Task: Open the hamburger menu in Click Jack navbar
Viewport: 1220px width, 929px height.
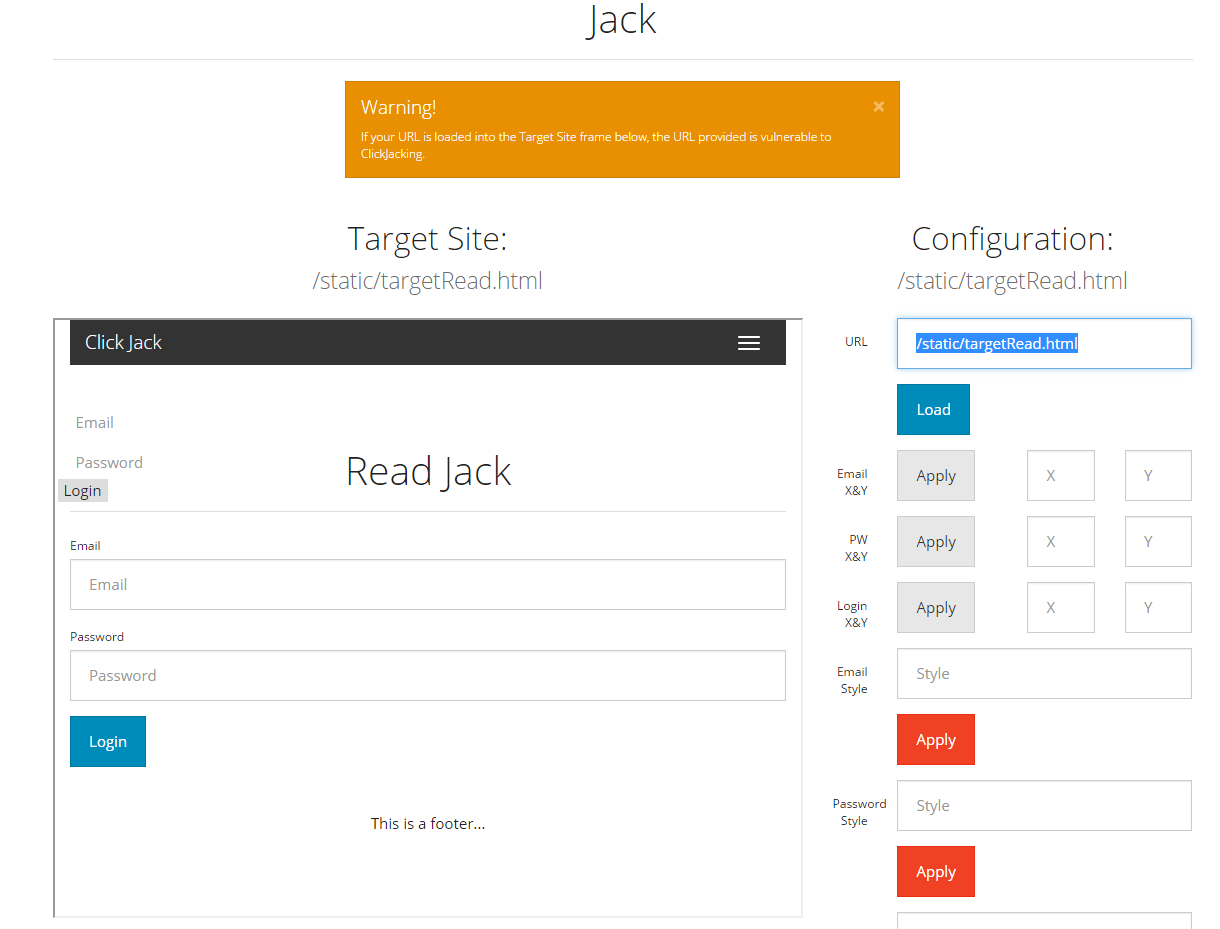Action: 748,343
